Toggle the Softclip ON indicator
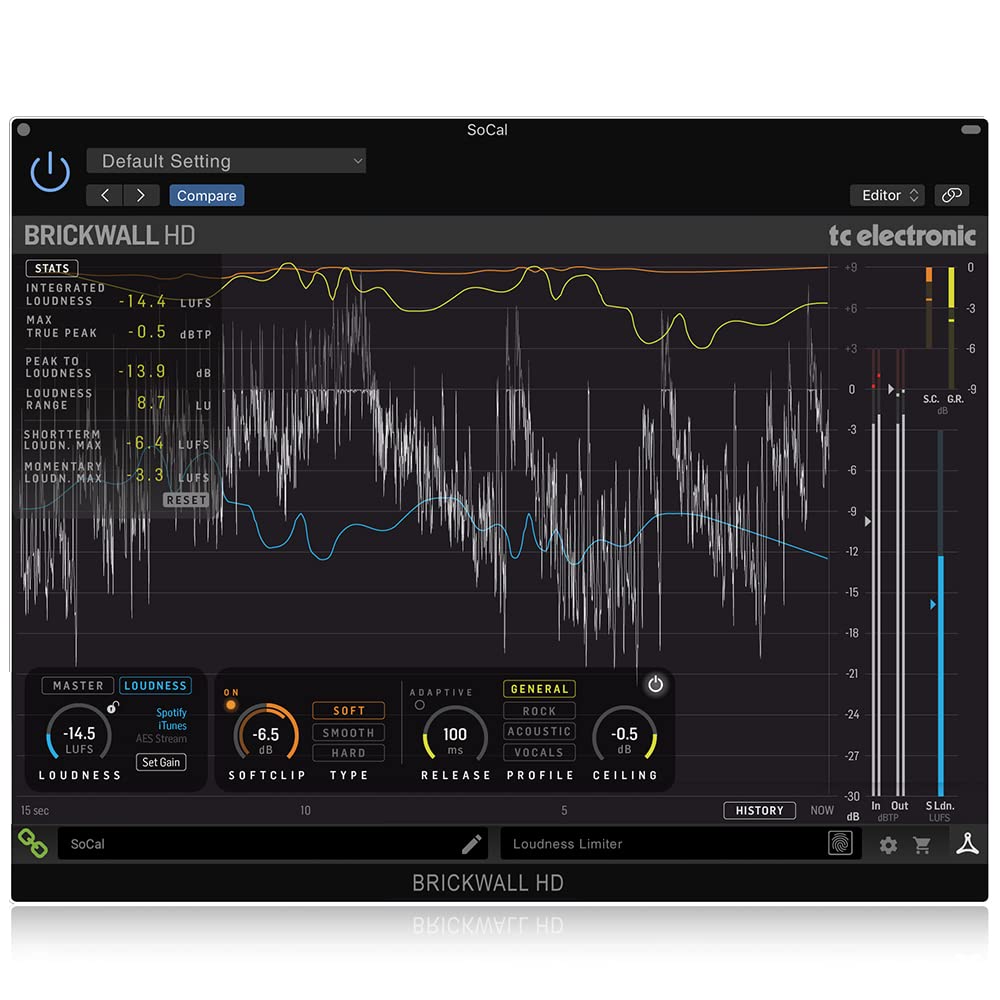 pos(231,705)
